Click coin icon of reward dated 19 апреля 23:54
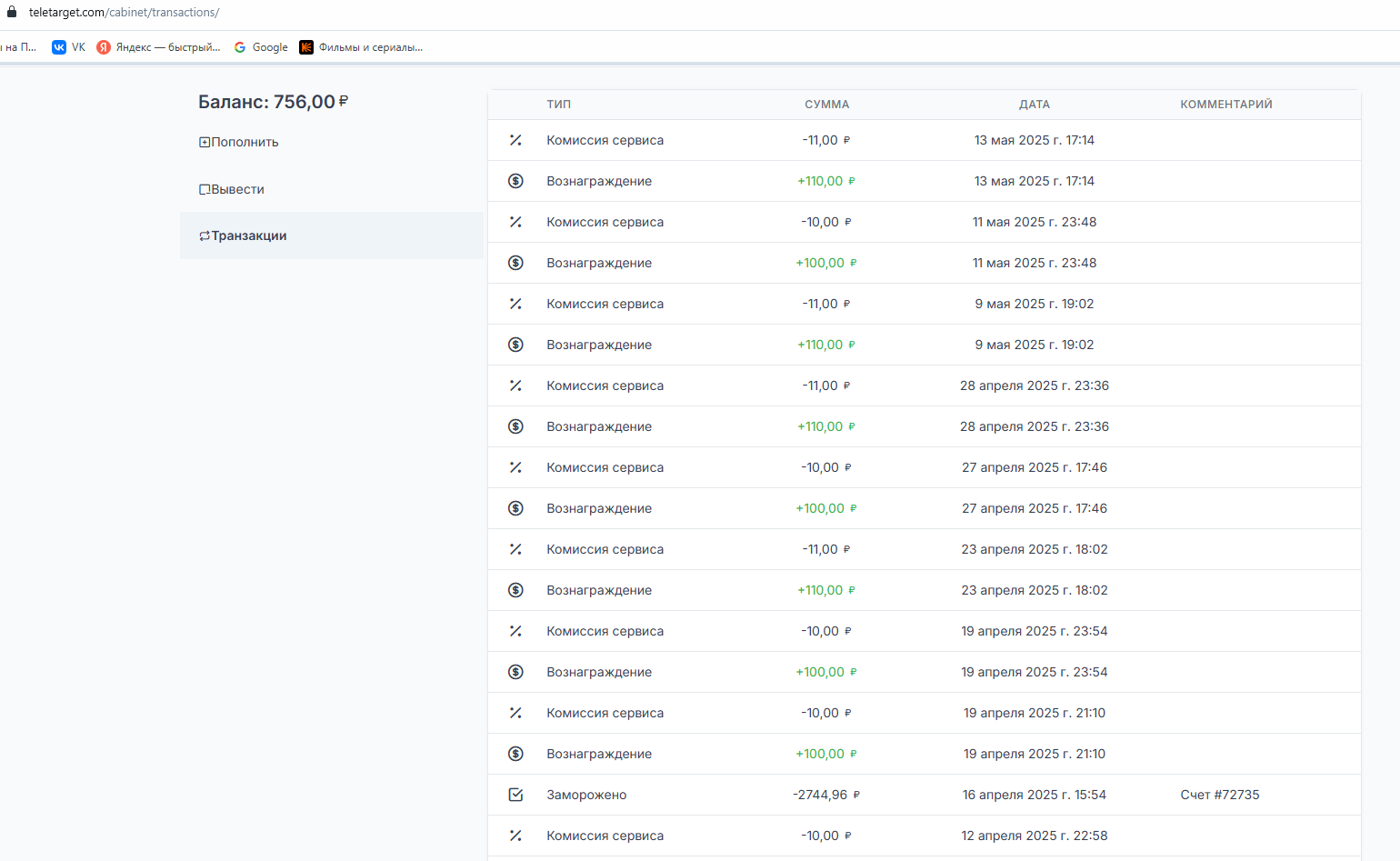The height and width of the screenshot is (861, 1400). tap(515, 672)
